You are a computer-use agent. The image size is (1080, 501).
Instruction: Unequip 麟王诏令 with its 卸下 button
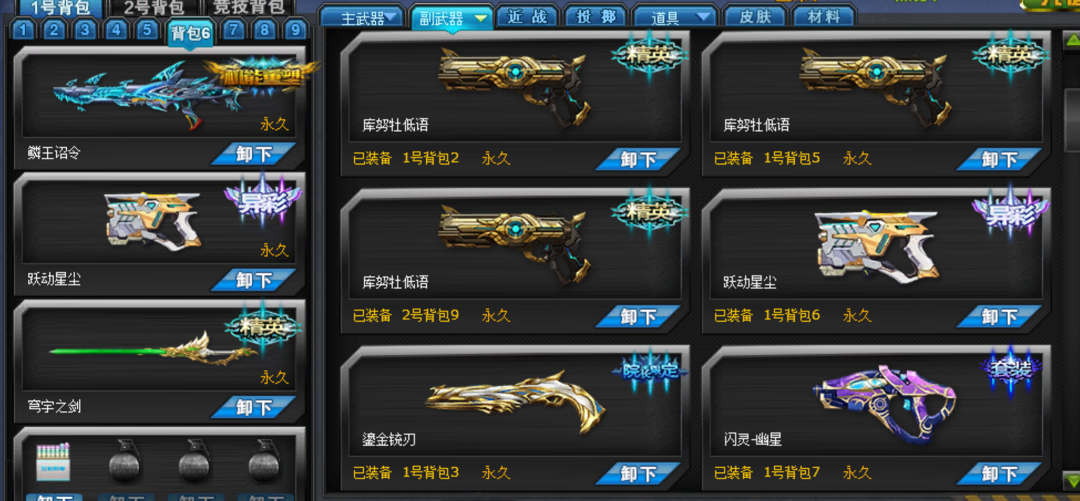(x=253, y=154)
